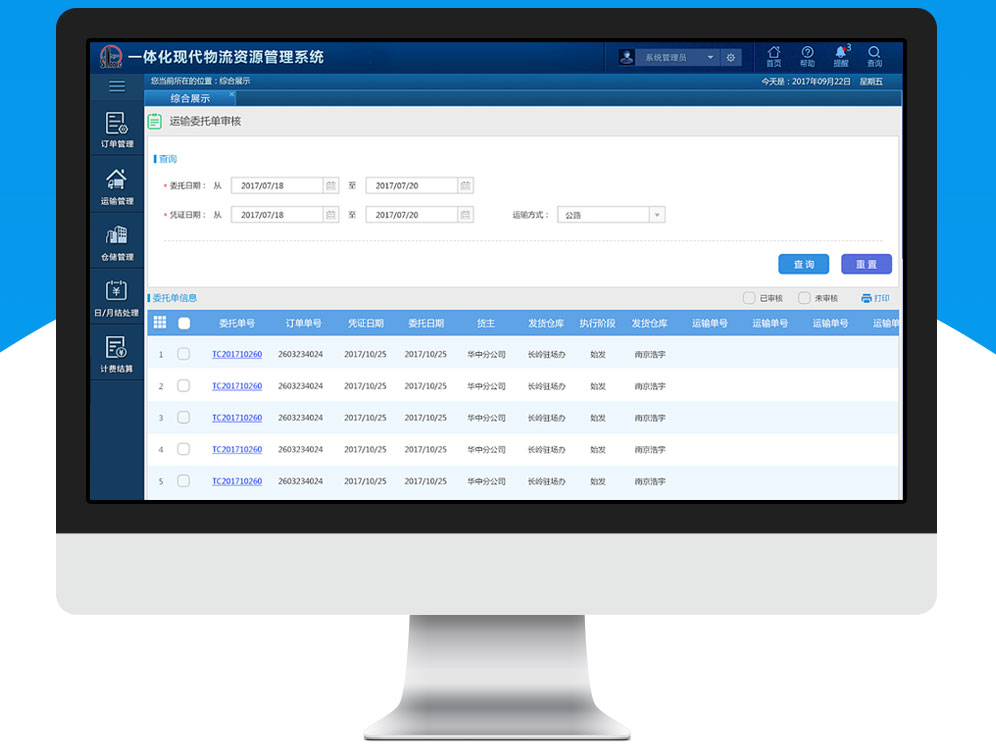Open calendar for 委托日期 start date
The width and height of the screenshot is (996, 750).
[x=331, y=185]
